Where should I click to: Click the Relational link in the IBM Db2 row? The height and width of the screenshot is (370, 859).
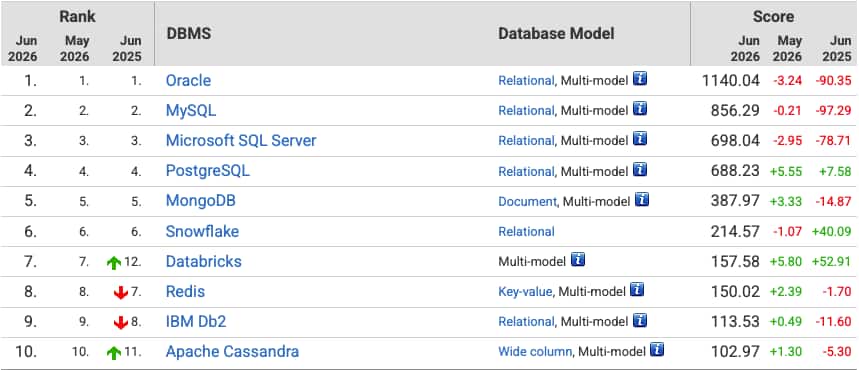526,322
